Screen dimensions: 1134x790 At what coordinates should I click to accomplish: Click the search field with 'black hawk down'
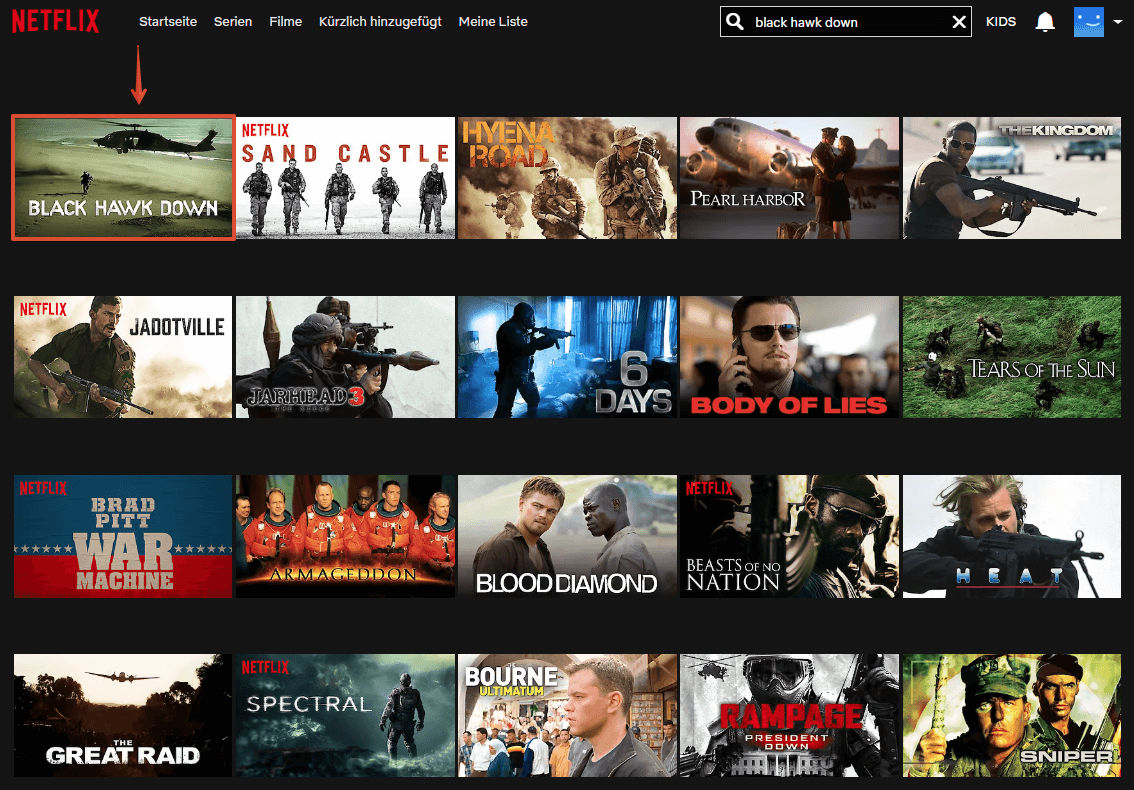(845, 22)
